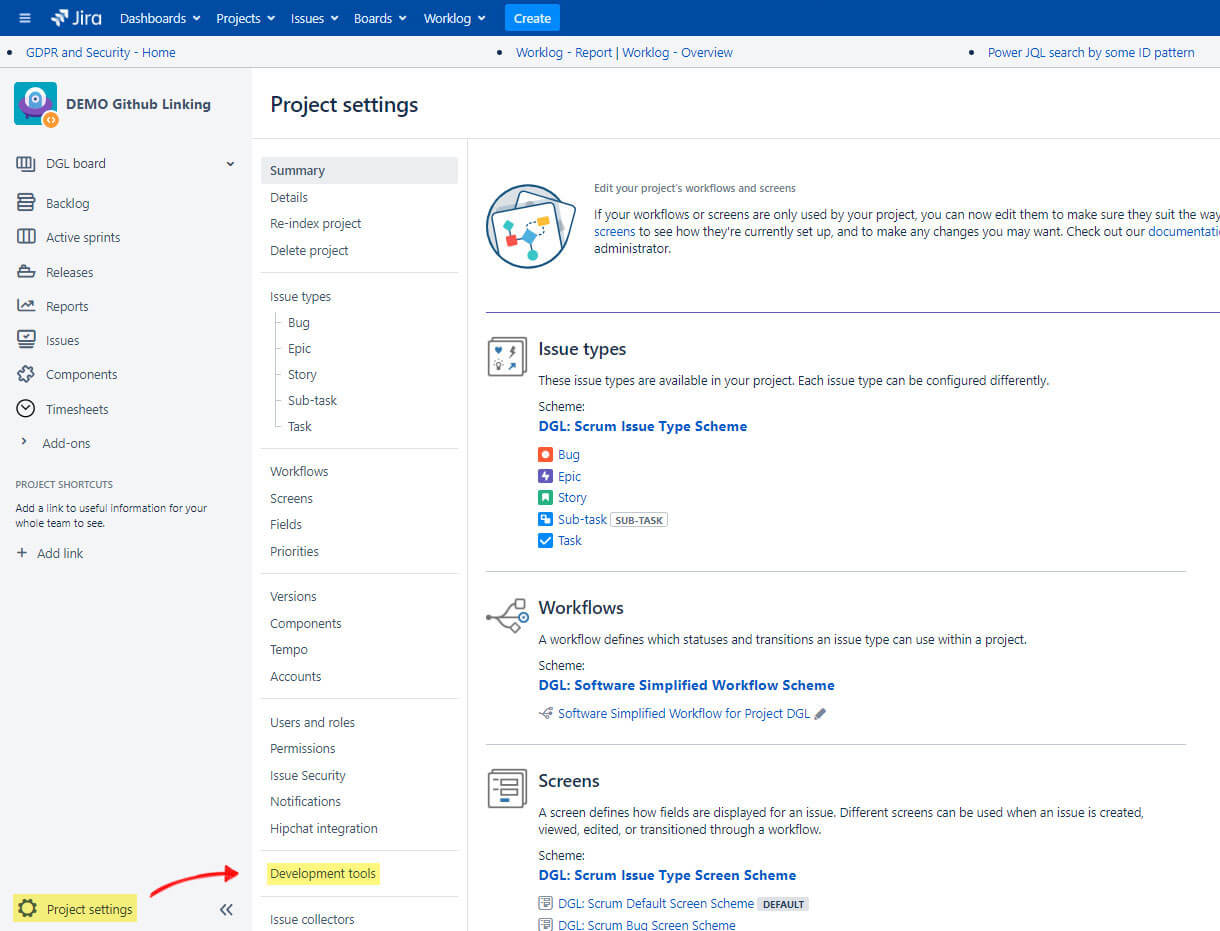
Task: Open Worklog - Report link
Action: 564,52
